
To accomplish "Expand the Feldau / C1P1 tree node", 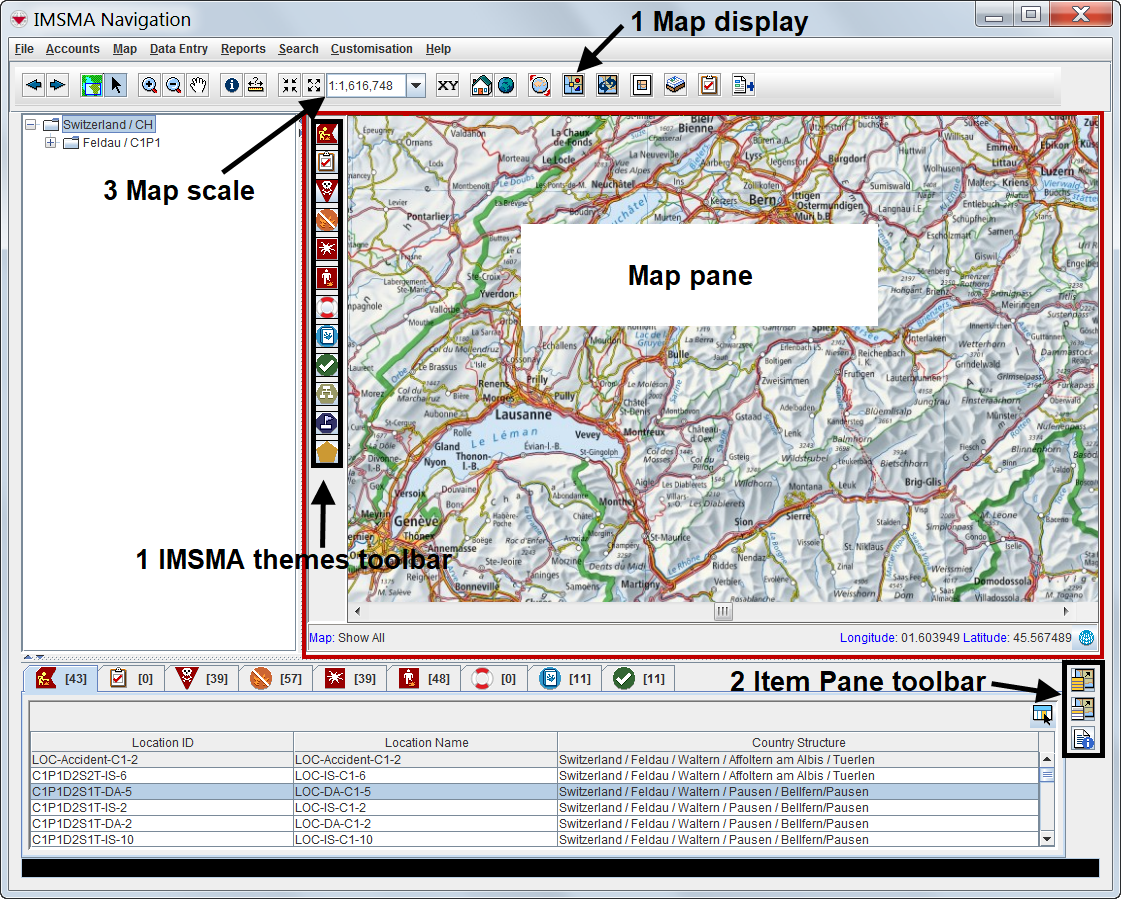I will 51,143.
